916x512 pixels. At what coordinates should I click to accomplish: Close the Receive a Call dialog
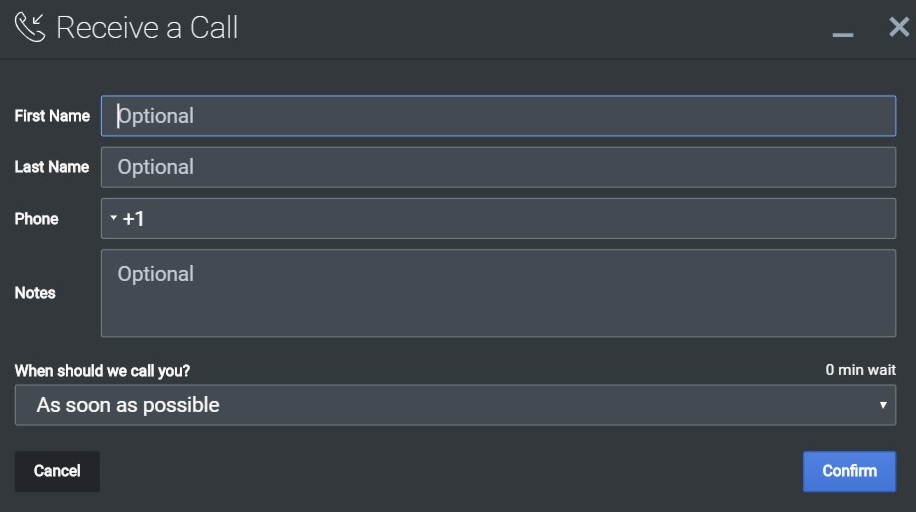(898, 28)
